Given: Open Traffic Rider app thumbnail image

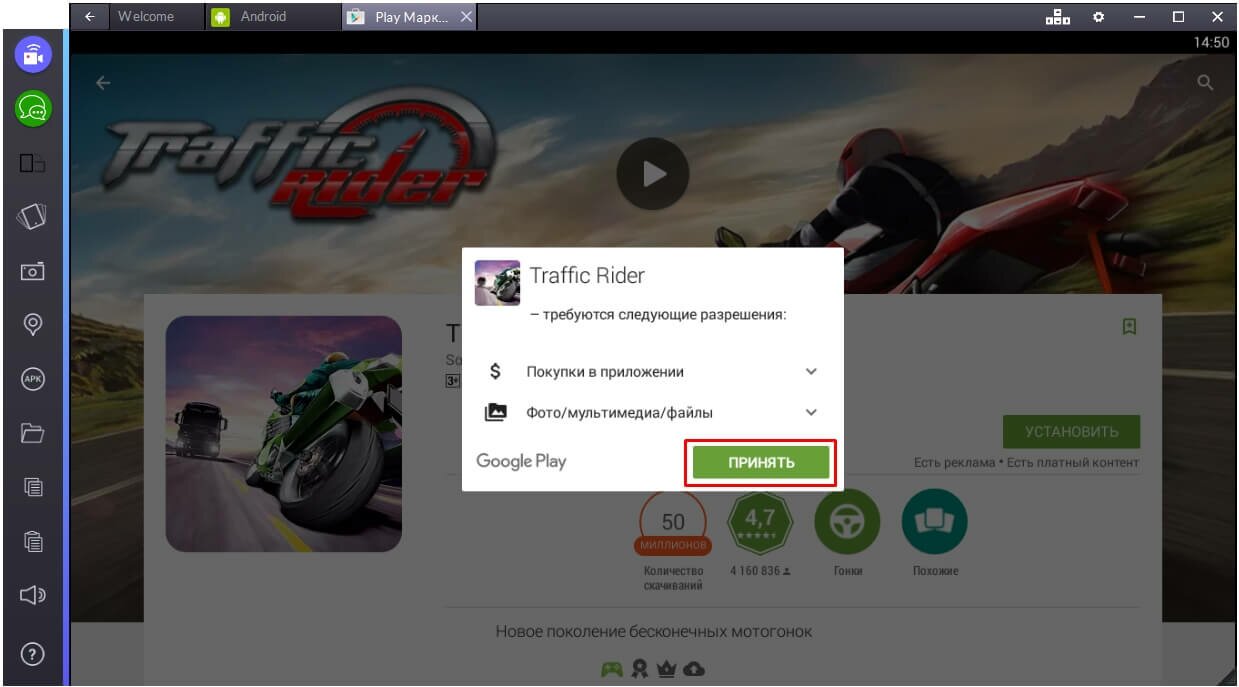Looking at the screenshot, I should [283, 434].
